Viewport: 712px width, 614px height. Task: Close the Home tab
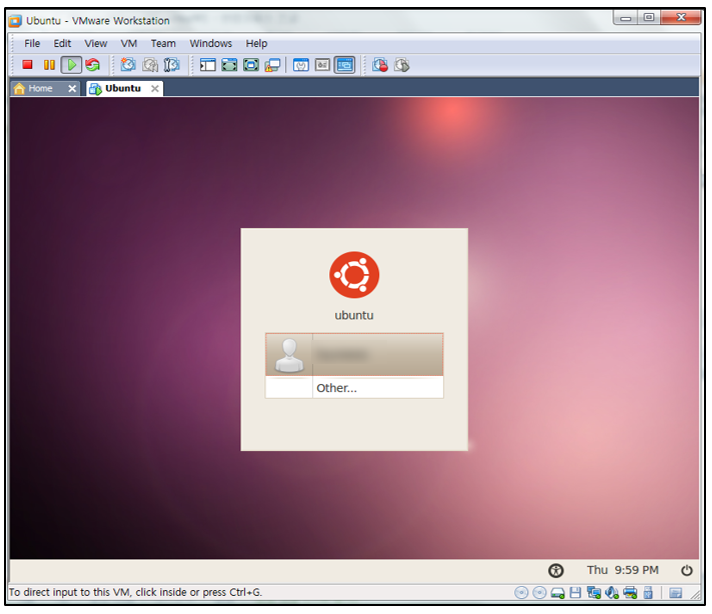(x=72, y=89)
